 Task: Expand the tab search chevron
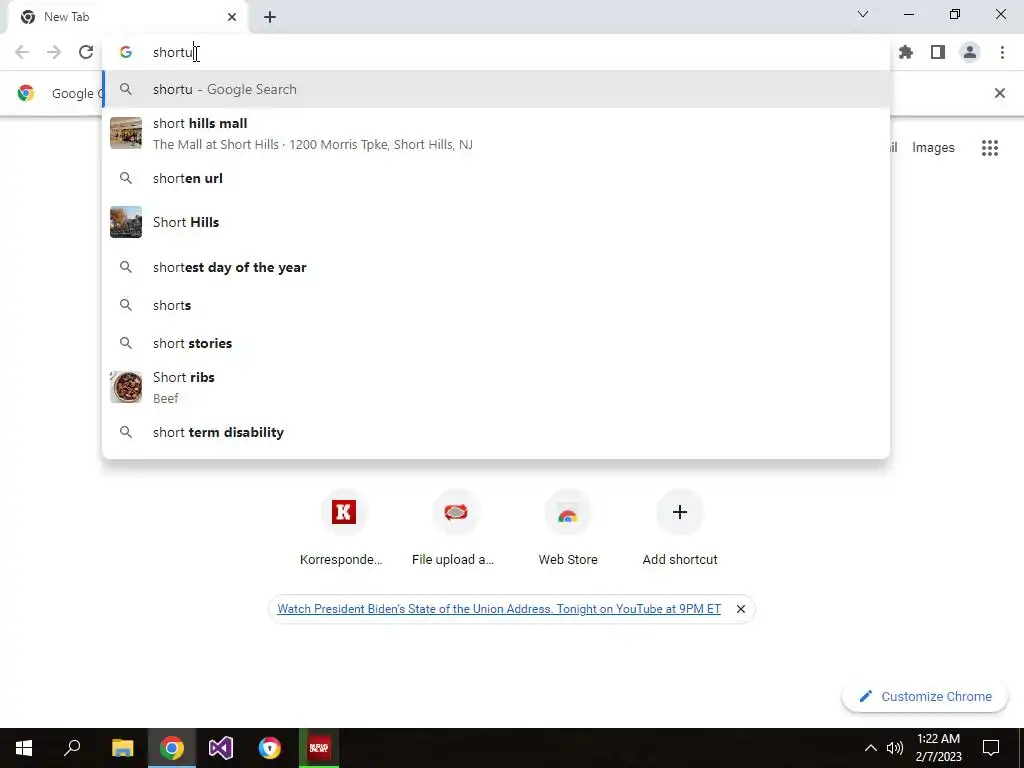pos(863,14)
